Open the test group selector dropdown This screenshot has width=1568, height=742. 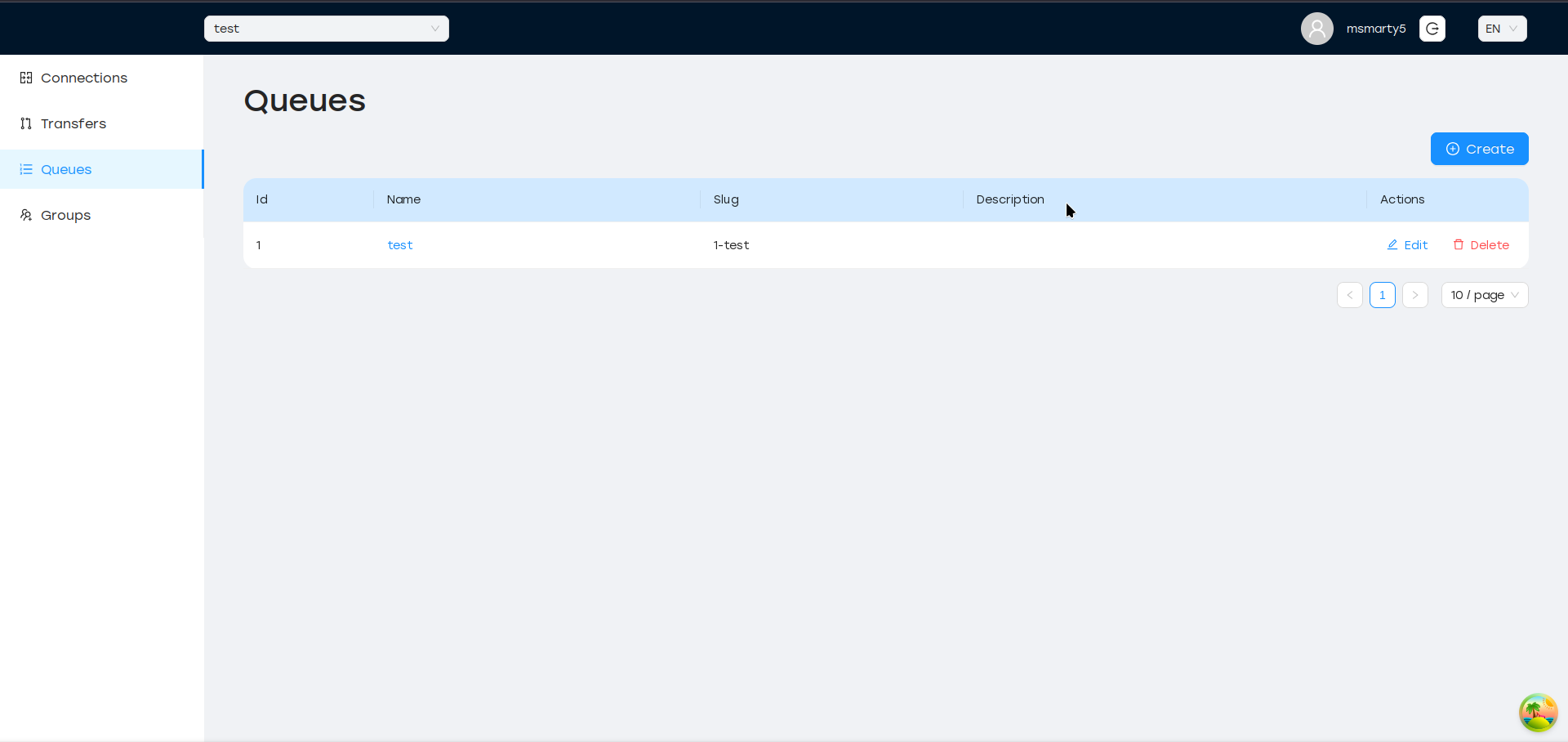click(326, 29)
